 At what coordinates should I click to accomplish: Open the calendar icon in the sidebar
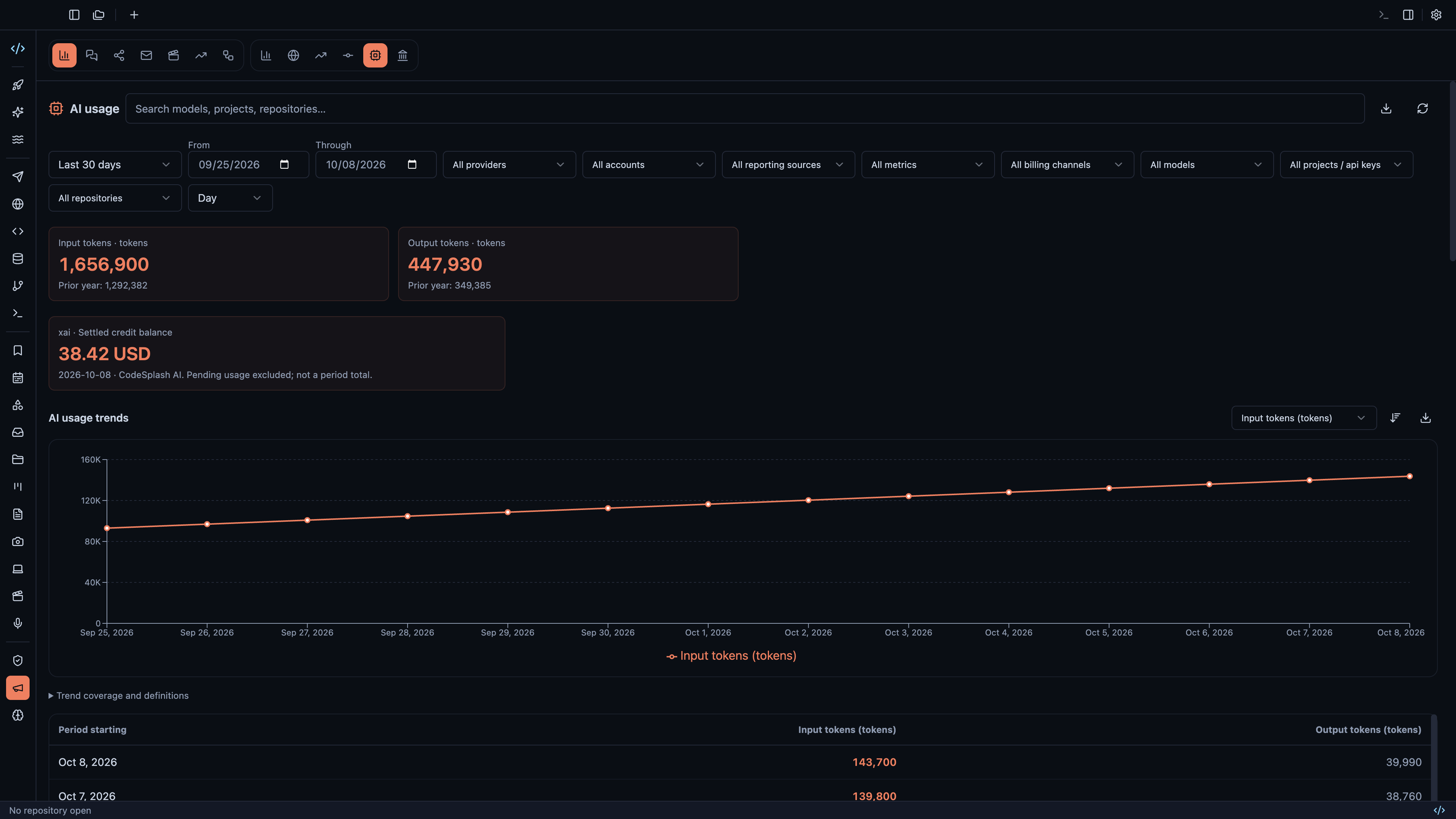(17, 378)
